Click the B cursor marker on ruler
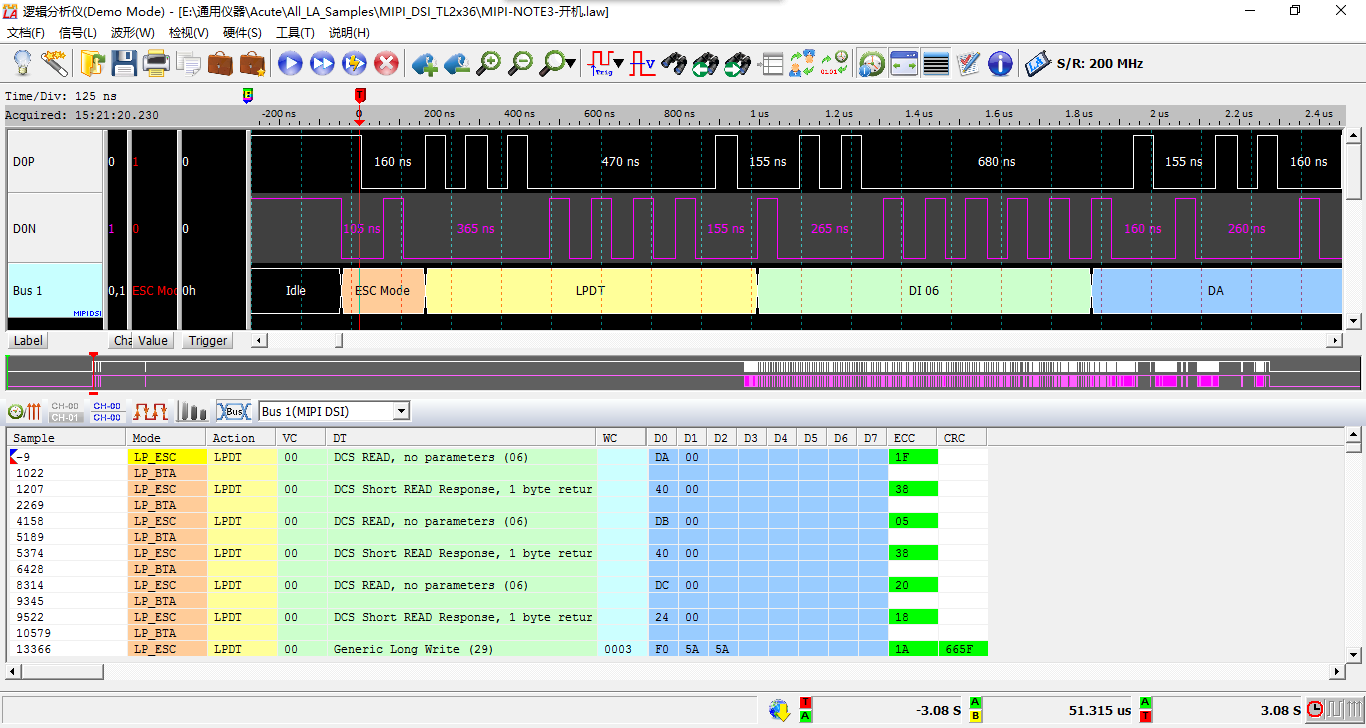The height and width of the screenshot is (728, 1366). pyautogui.click(x=249, y=95)
